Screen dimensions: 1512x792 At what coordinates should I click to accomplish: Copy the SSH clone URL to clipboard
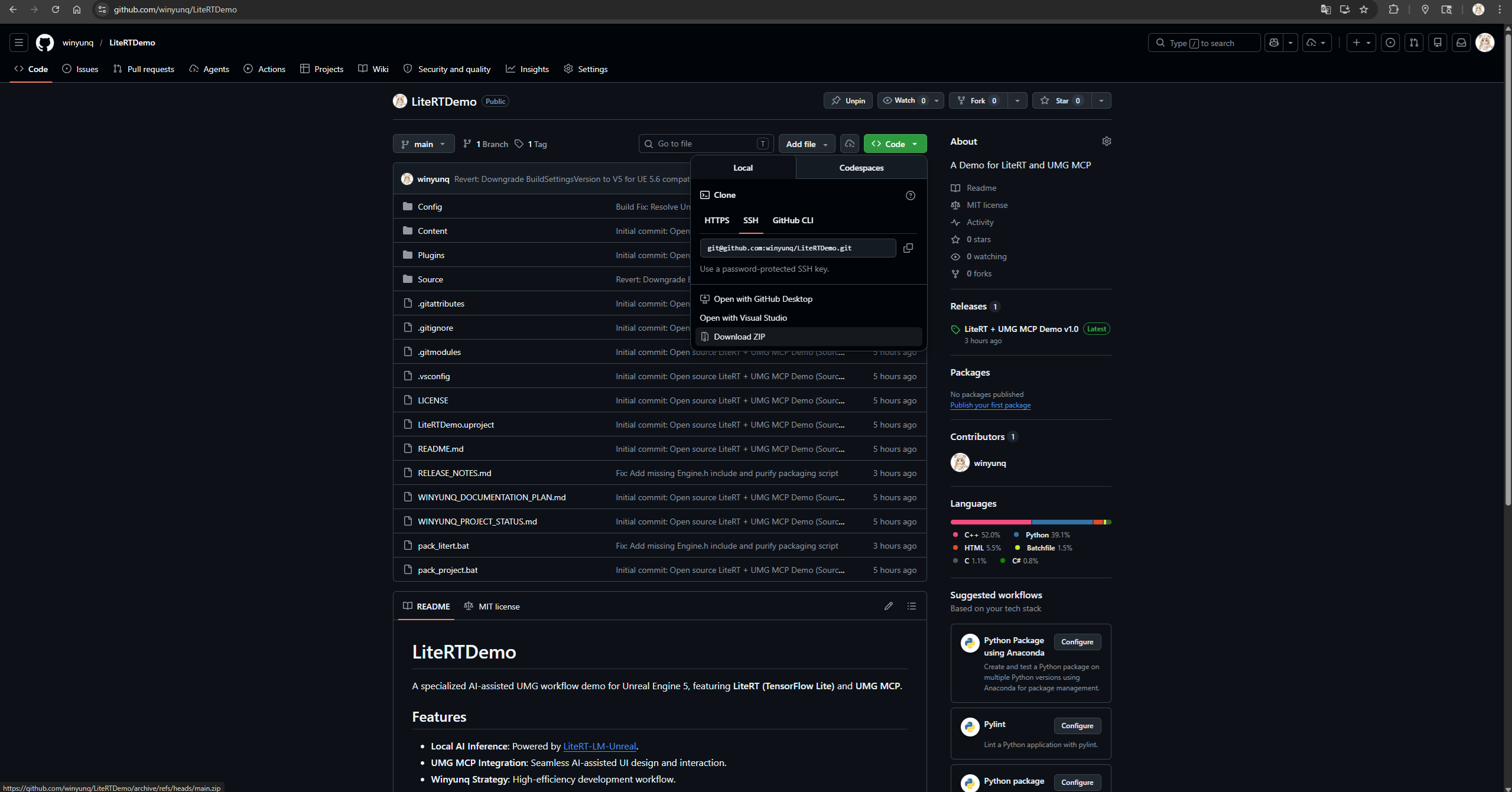coord(908,248)
